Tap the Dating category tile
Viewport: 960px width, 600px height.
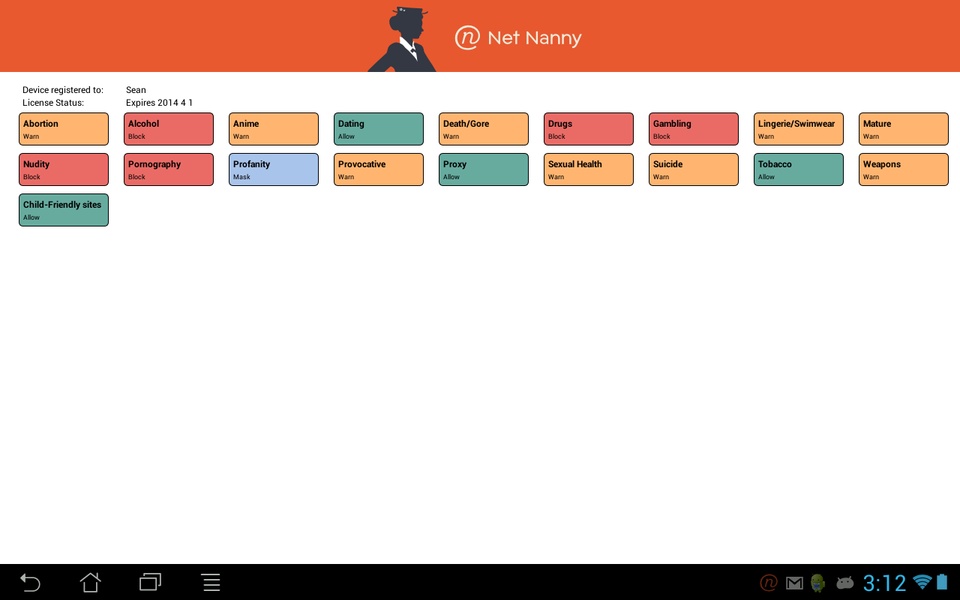(378, 129)
